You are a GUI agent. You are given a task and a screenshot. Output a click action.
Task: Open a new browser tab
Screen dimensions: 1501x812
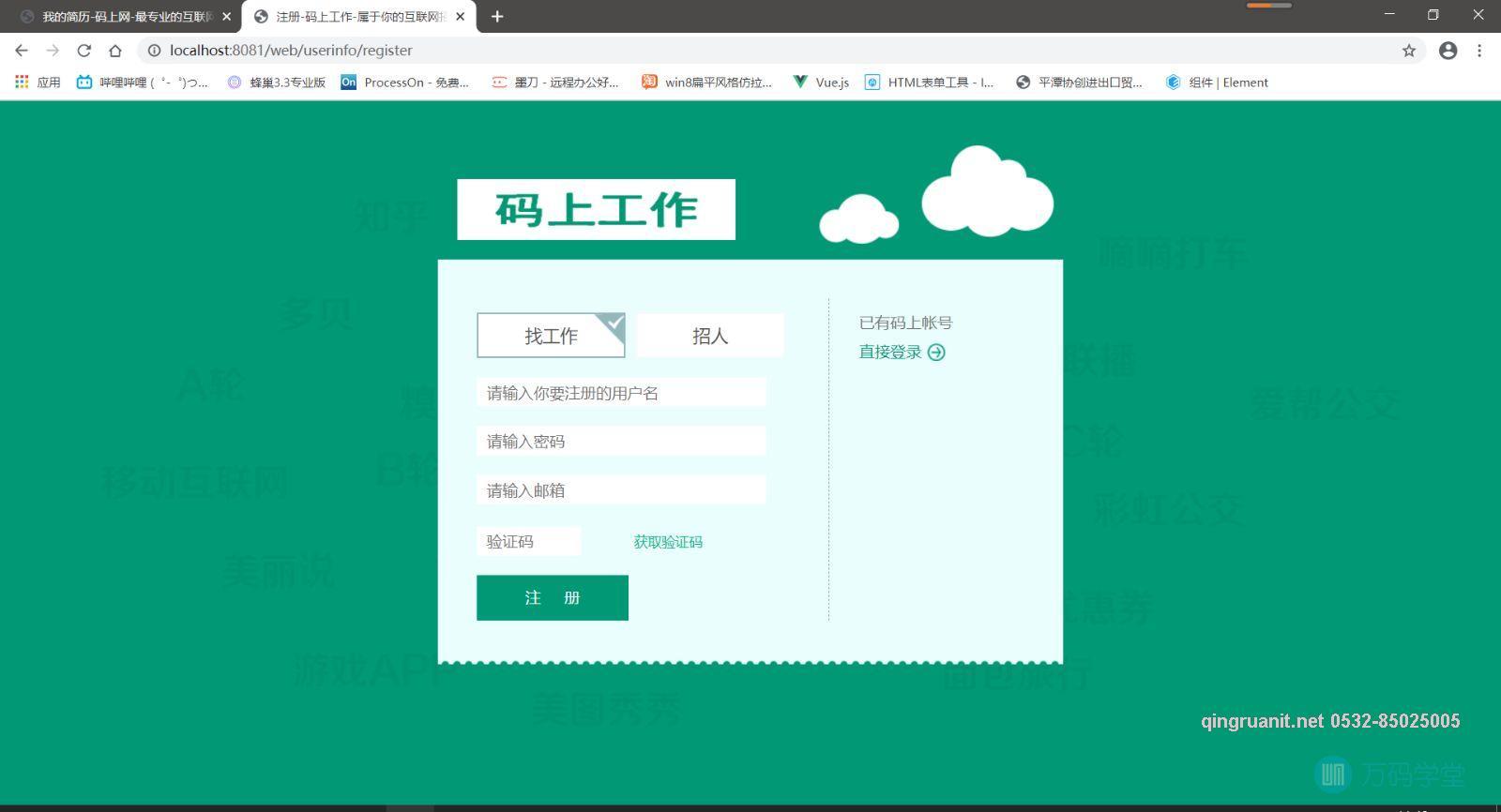pos(497,17)
